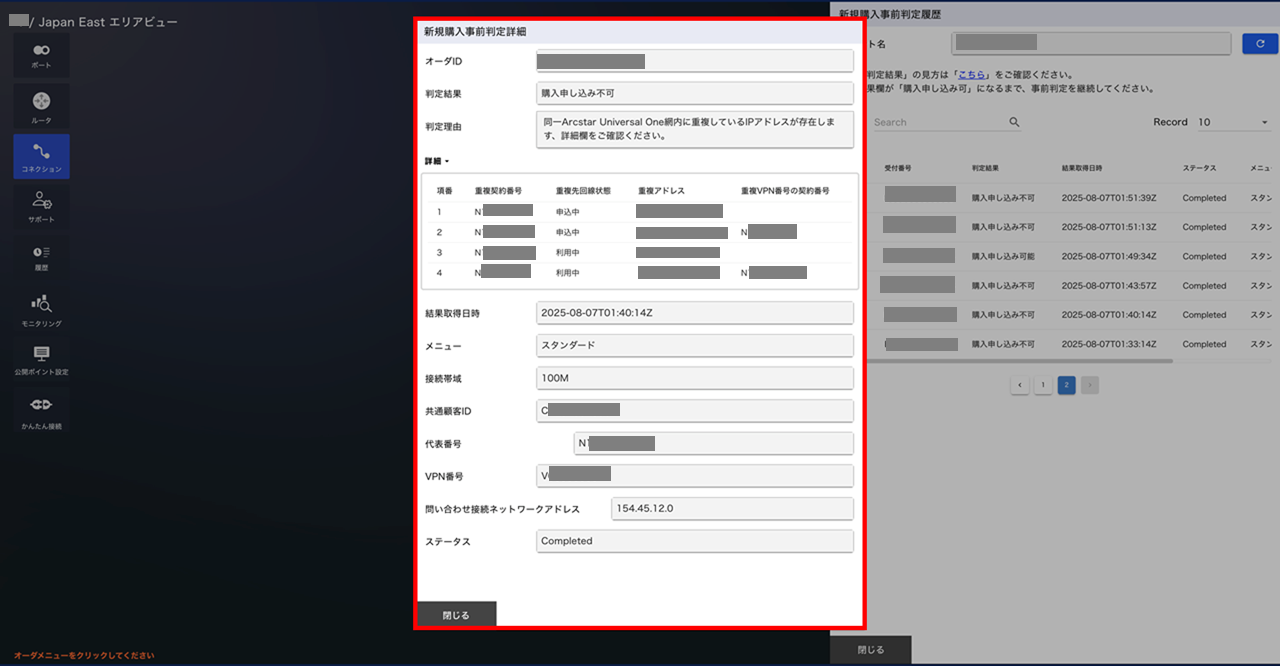Open the こちら help link
Image resolution: width=1280 pixels, height=666 pixels.
click(x=973, y=75)
